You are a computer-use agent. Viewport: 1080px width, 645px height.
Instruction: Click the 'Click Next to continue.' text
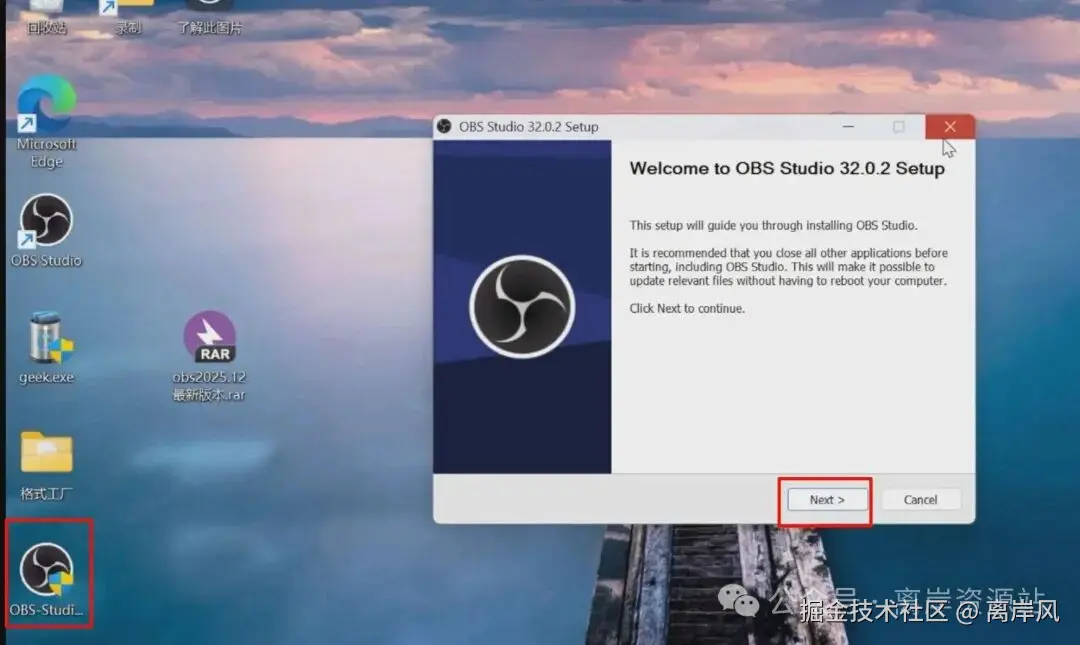click(x=687, y=309)
